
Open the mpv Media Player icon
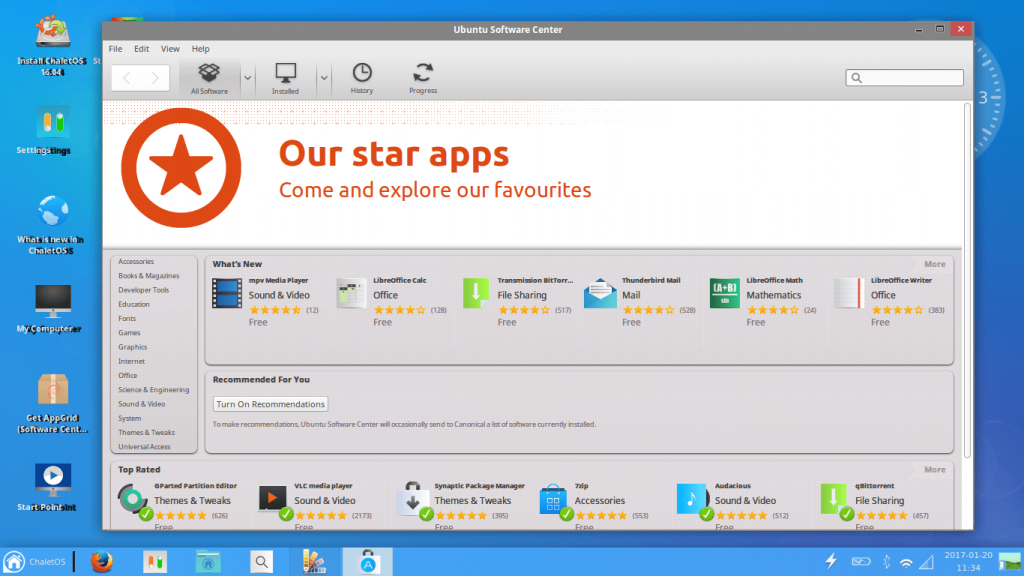click(x=227, y=293)
